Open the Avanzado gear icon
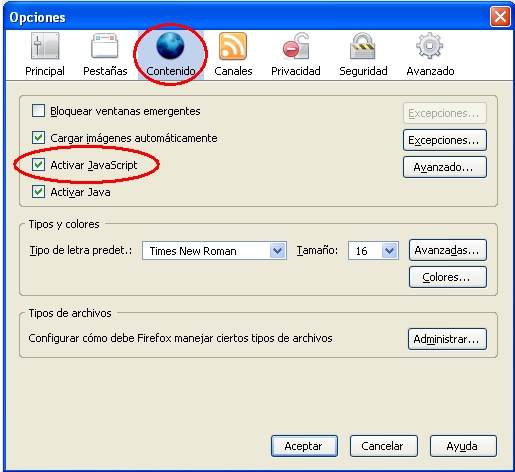Screen dimensions: 515x472 pos(429,46)
